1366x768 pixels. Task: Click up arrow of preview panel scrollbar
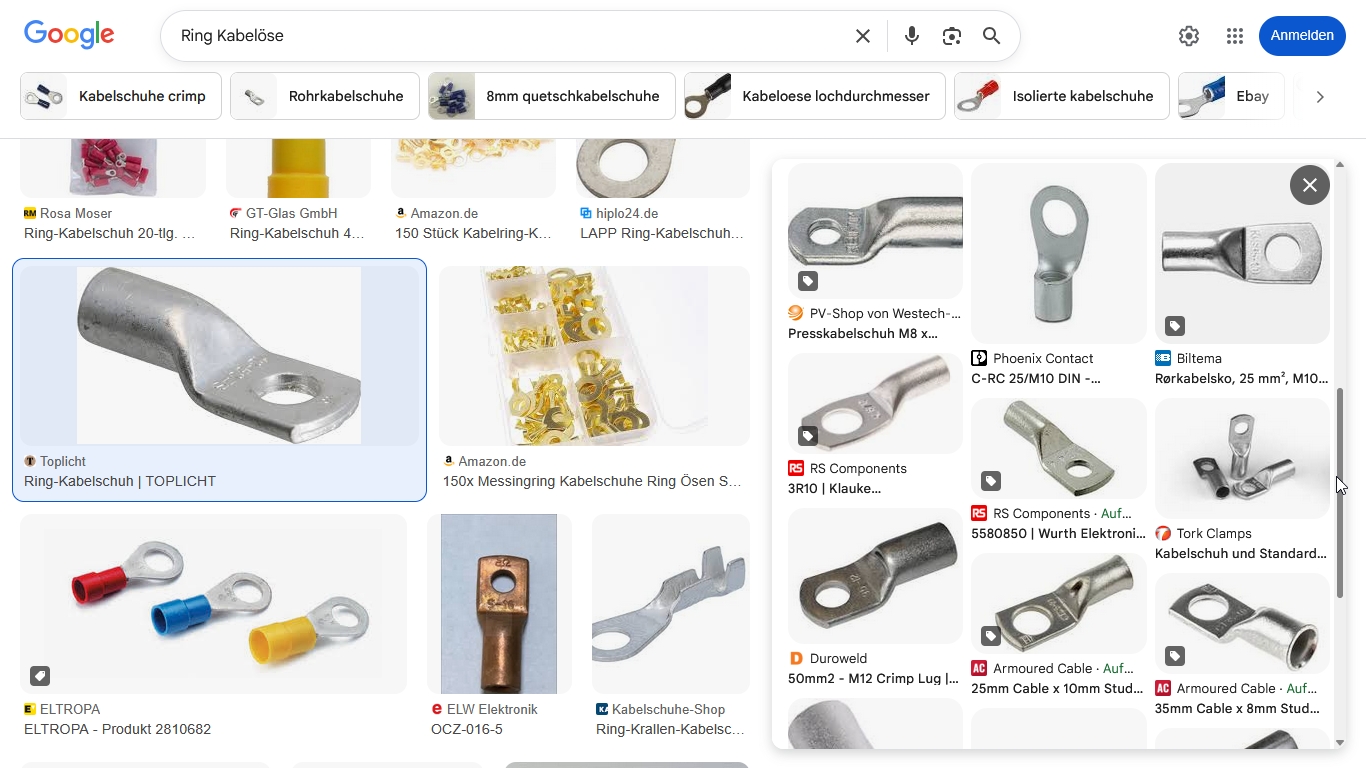point(1340,165)
